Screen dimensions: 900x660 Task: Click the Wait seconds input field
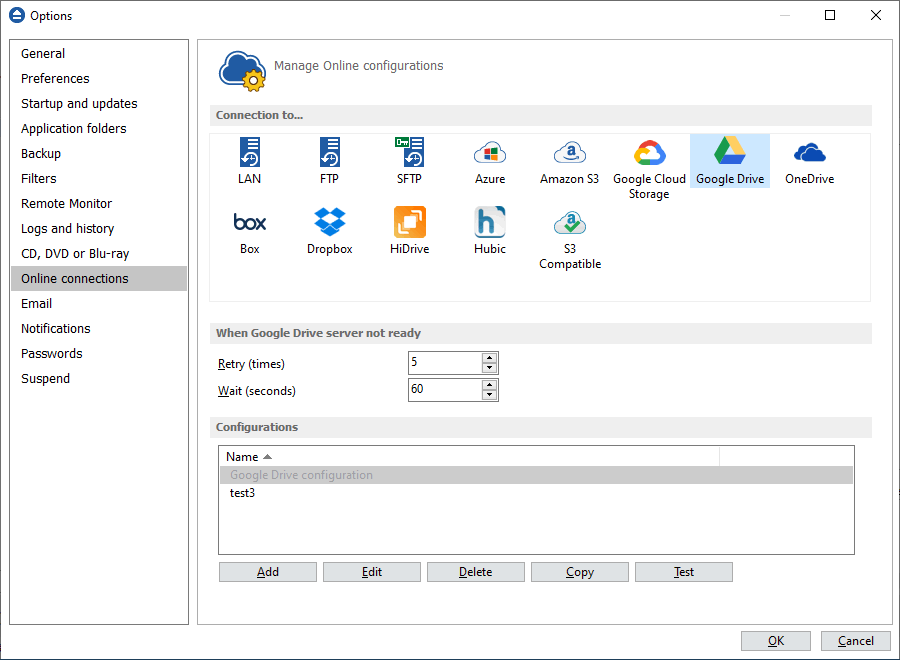tap(445, 390)
